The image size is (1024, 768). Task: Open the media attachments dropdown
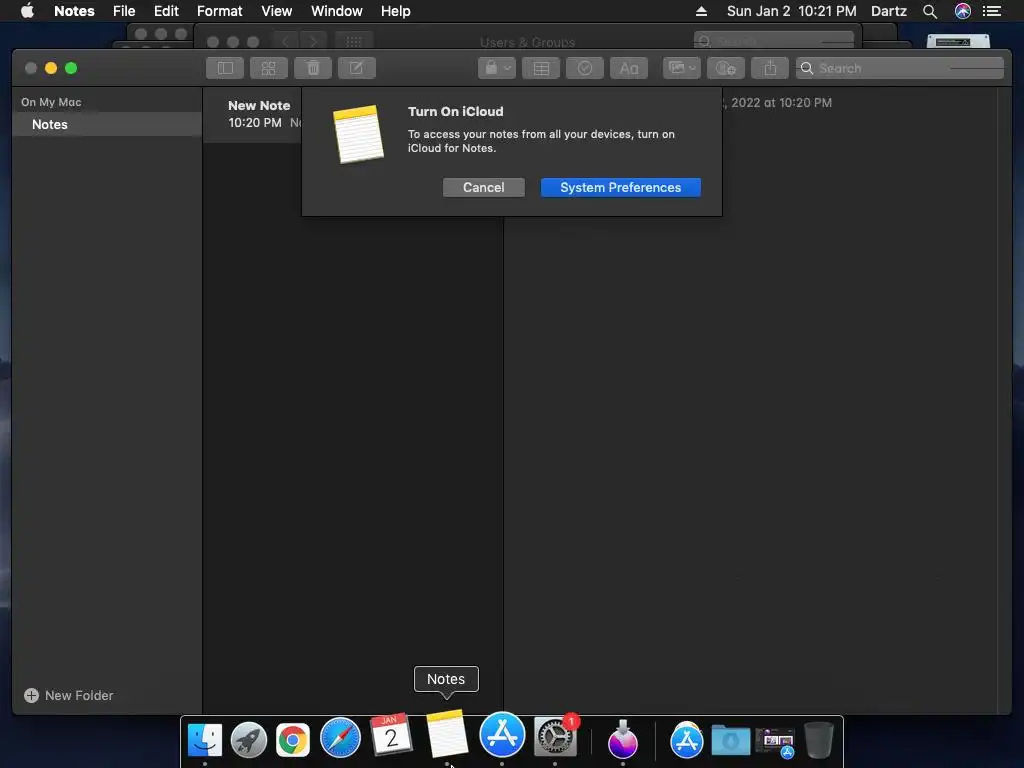click(x=682, y=68)
